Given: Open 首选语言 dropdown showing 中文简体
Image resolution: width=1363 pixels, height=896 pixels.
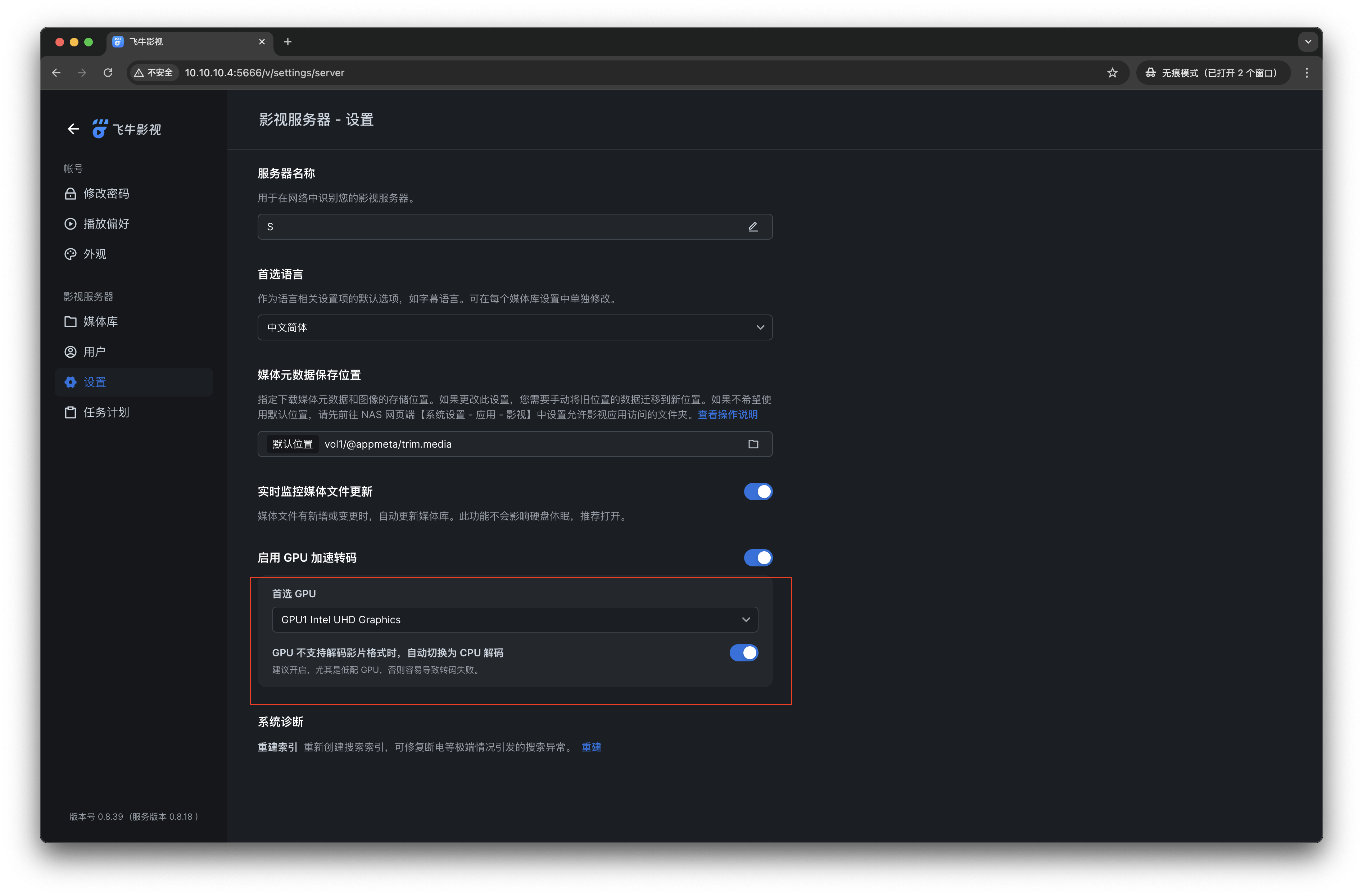Looking at the screenshot, I should coord(514,327).
